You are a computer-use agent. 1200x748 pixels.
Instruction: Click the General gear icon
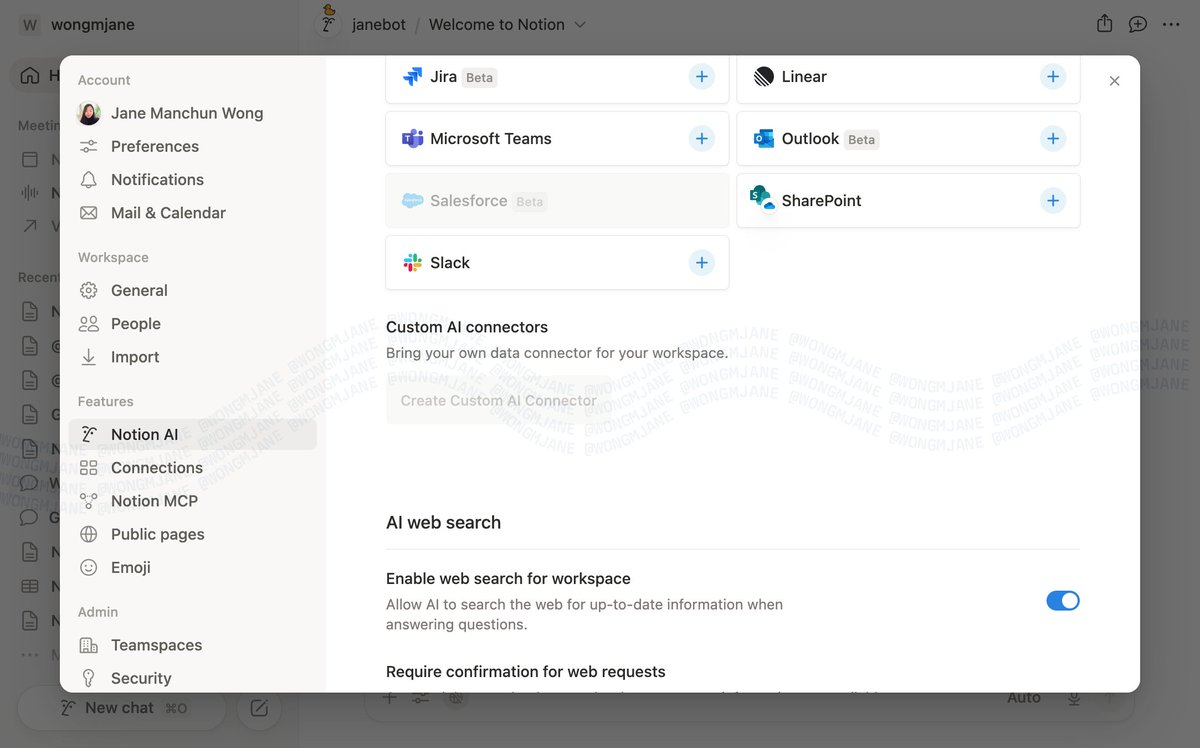[89, 290]
